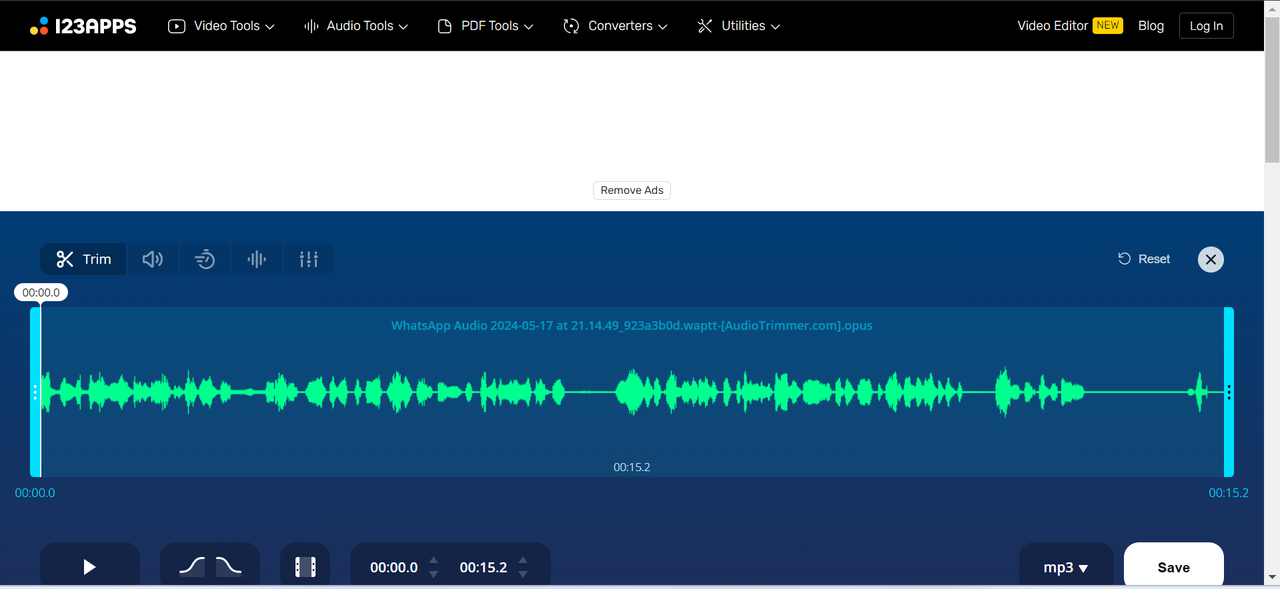Decrease the start time with down arrow
This screenshot has width=1280, height=589.
433,575
